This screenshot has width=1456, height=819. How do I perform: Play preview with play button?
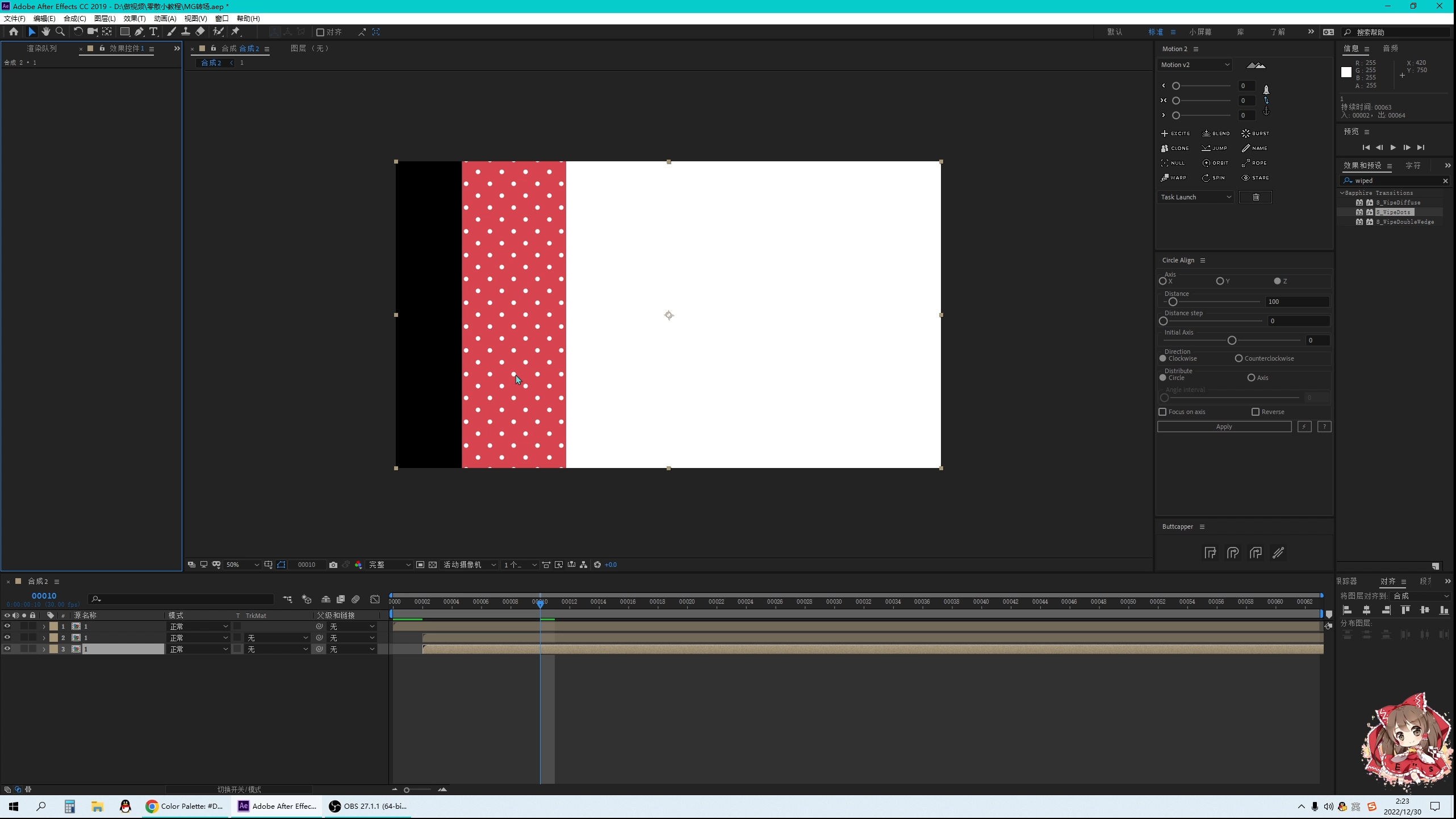pos(1393,147)
